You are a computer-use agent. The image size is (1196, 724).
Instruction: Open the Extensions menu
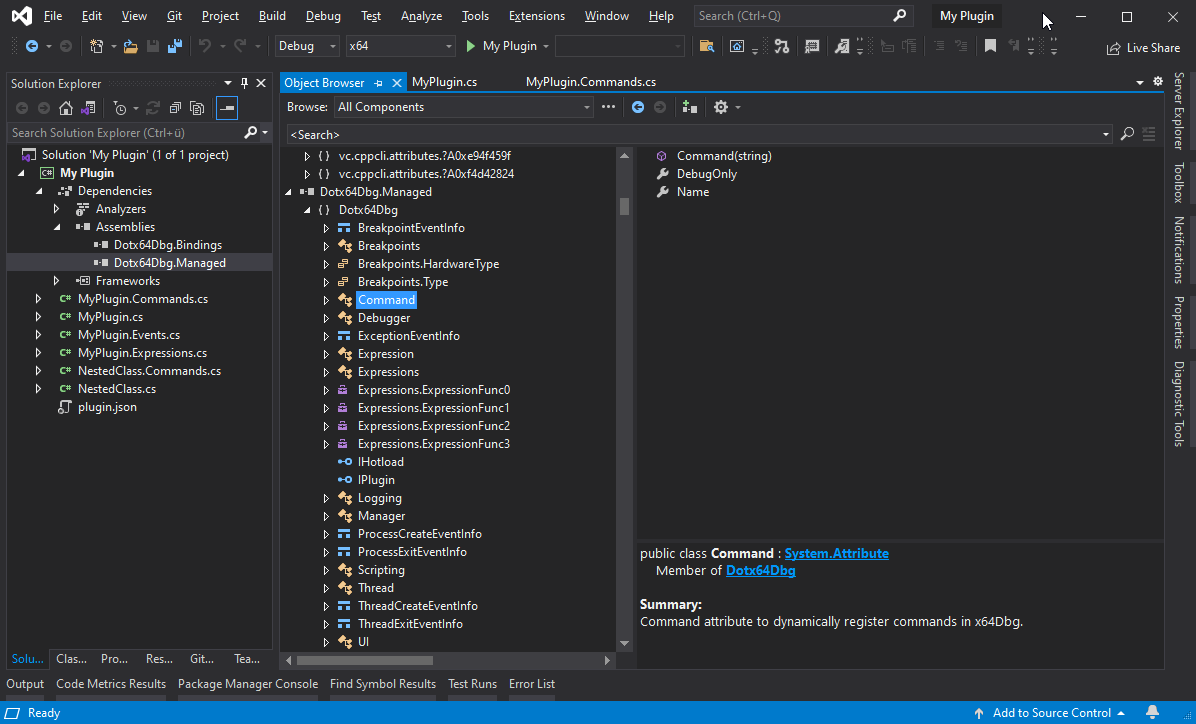coord(537,16)
